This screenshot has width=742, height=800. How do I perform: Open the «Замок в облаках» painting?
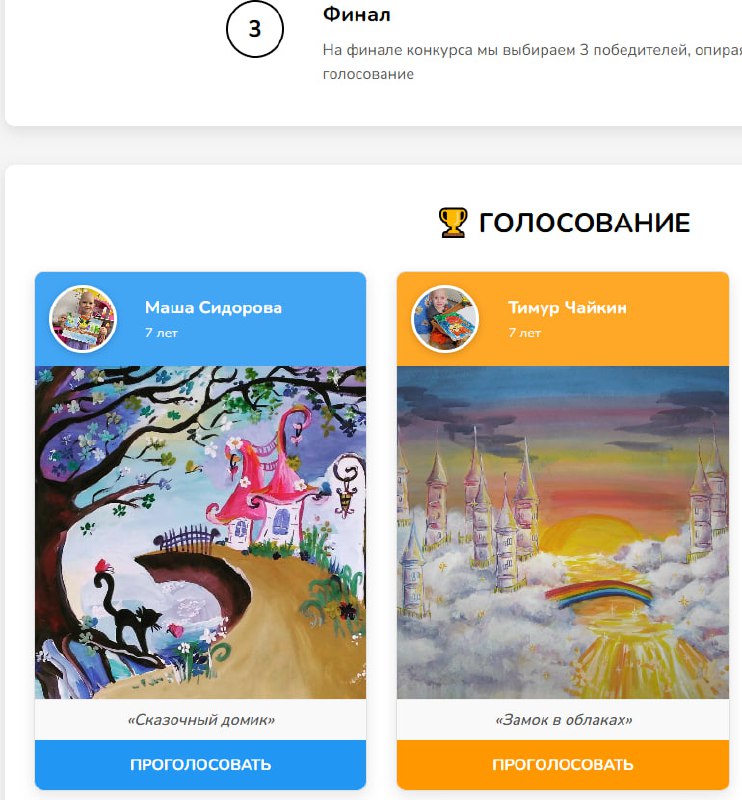point(562,532)
